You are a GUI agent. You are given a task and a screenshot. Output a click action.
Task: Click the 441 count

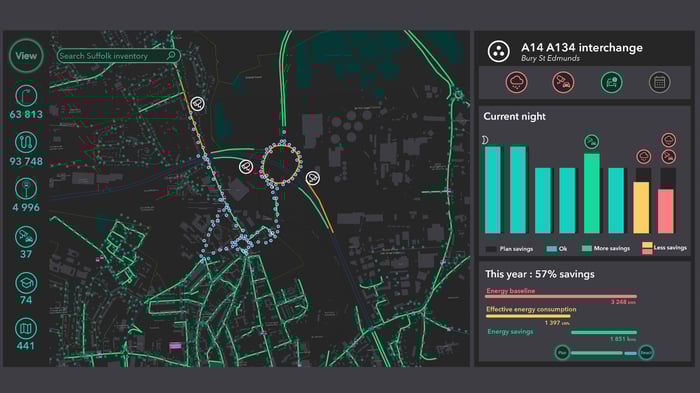pyautogui.click(x=26, y=346)
